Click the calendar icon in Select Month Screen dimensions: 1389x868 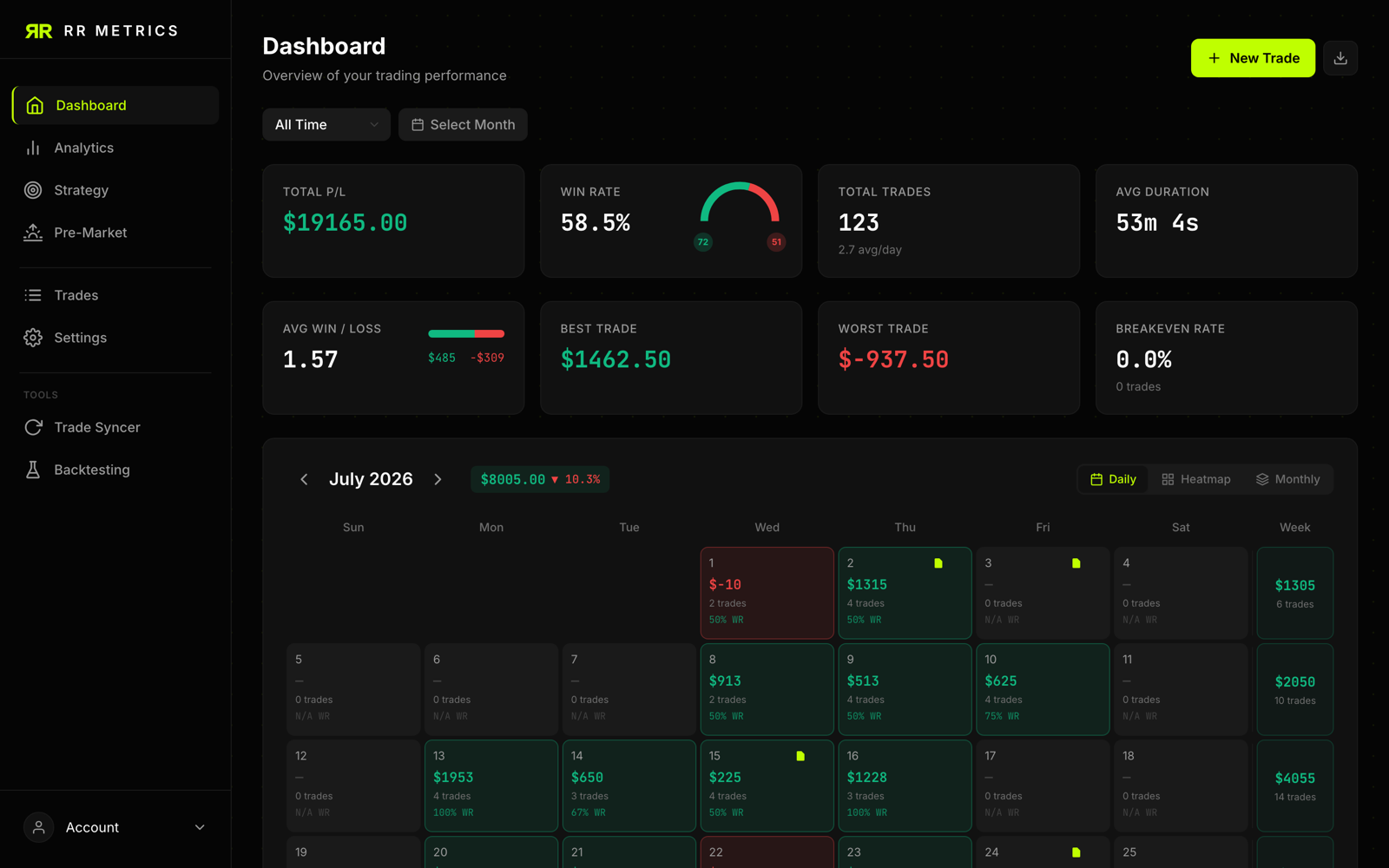click(418, 125)
